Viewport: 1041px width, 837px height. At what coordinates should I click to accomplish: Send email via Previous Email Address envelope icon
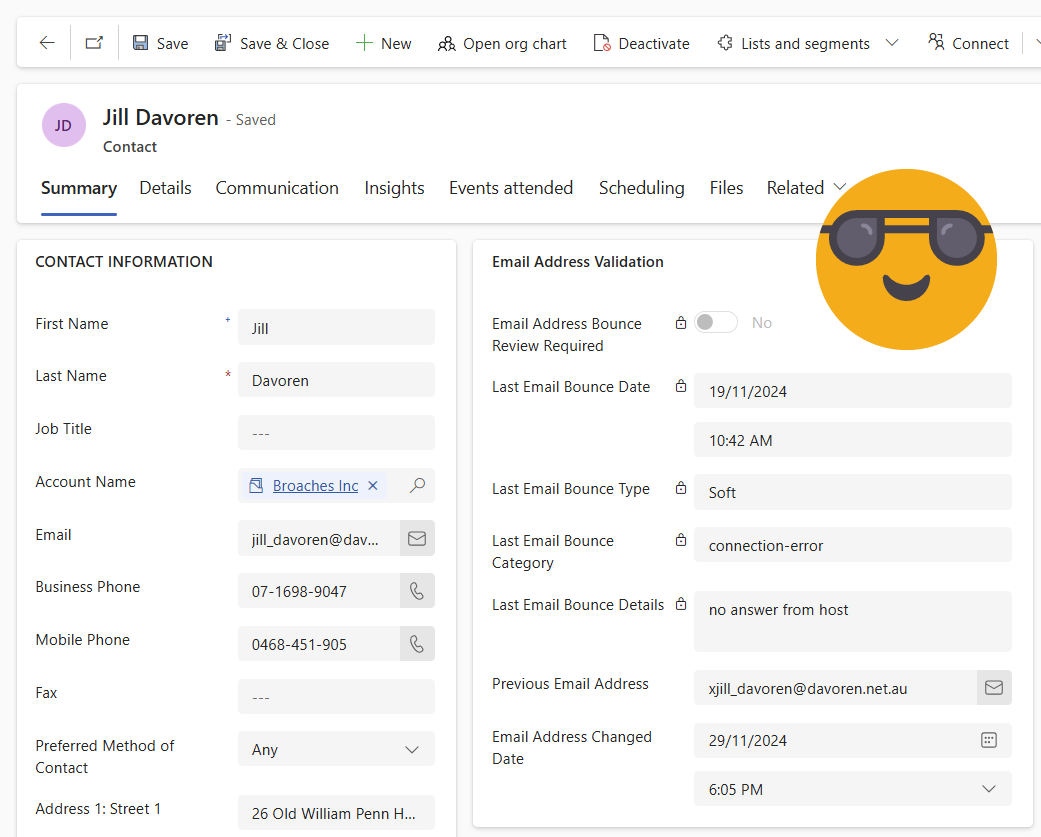pos(994,688)
